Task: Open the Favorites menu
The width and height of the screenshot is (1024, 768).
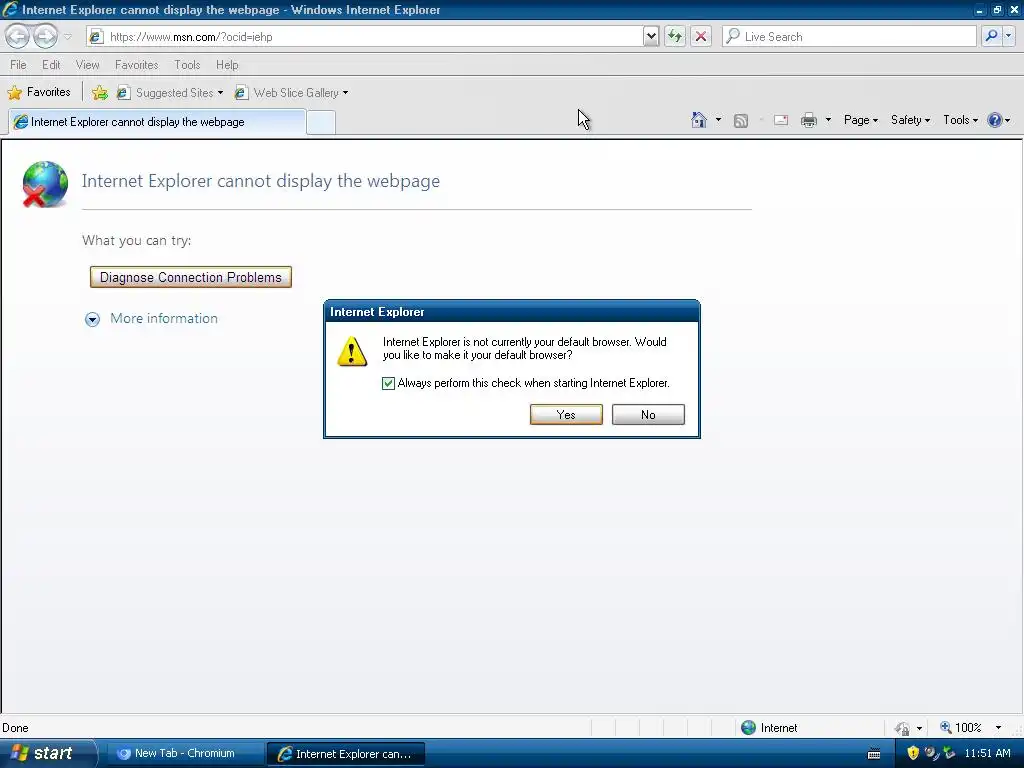Action: pyautogui.click(x=136, y=65)
